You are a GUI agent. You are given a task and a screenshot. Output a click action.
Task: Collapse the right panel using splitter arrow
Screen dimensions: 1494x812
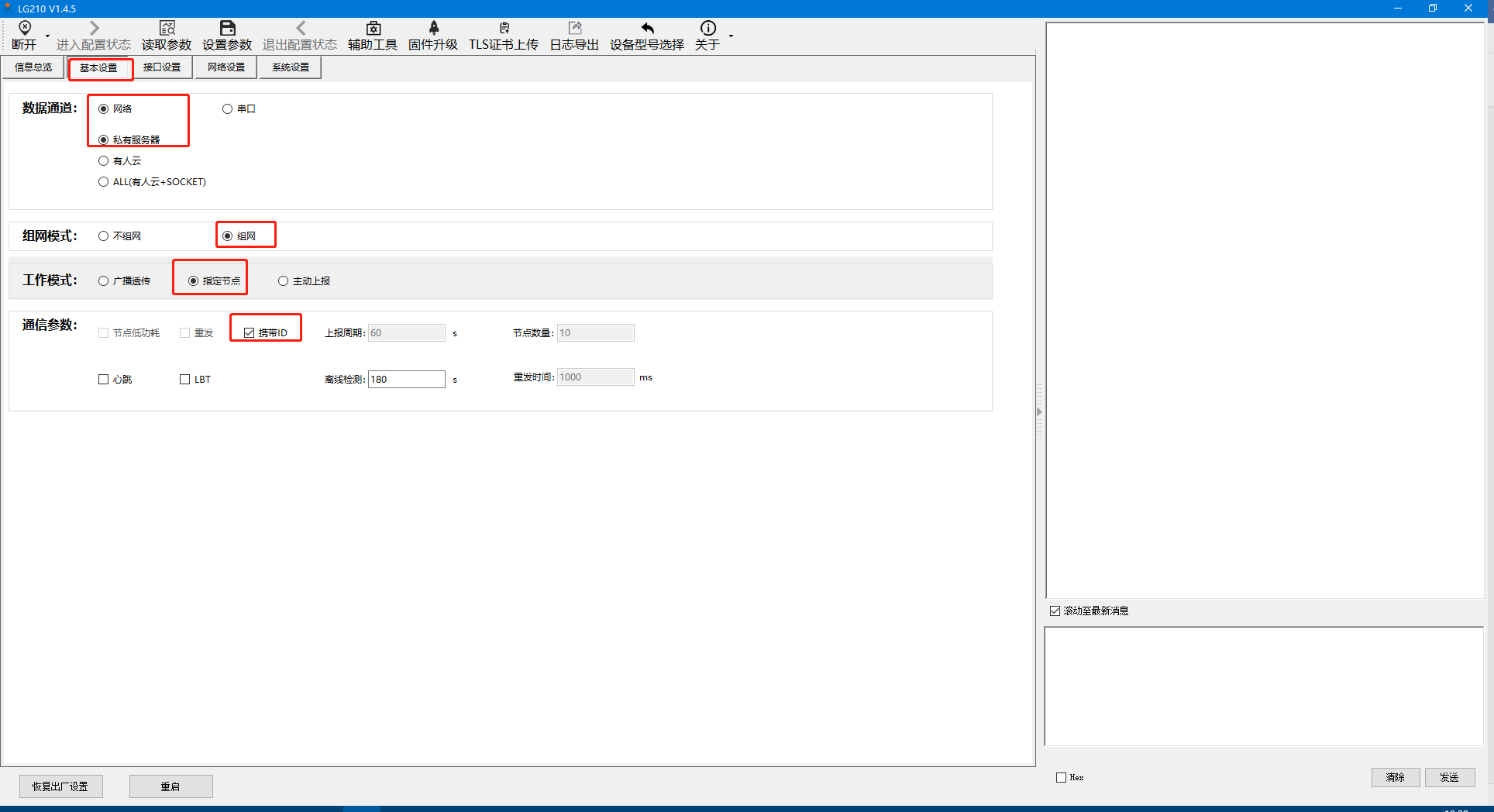pyautogui.click(x=1039, y=411)
